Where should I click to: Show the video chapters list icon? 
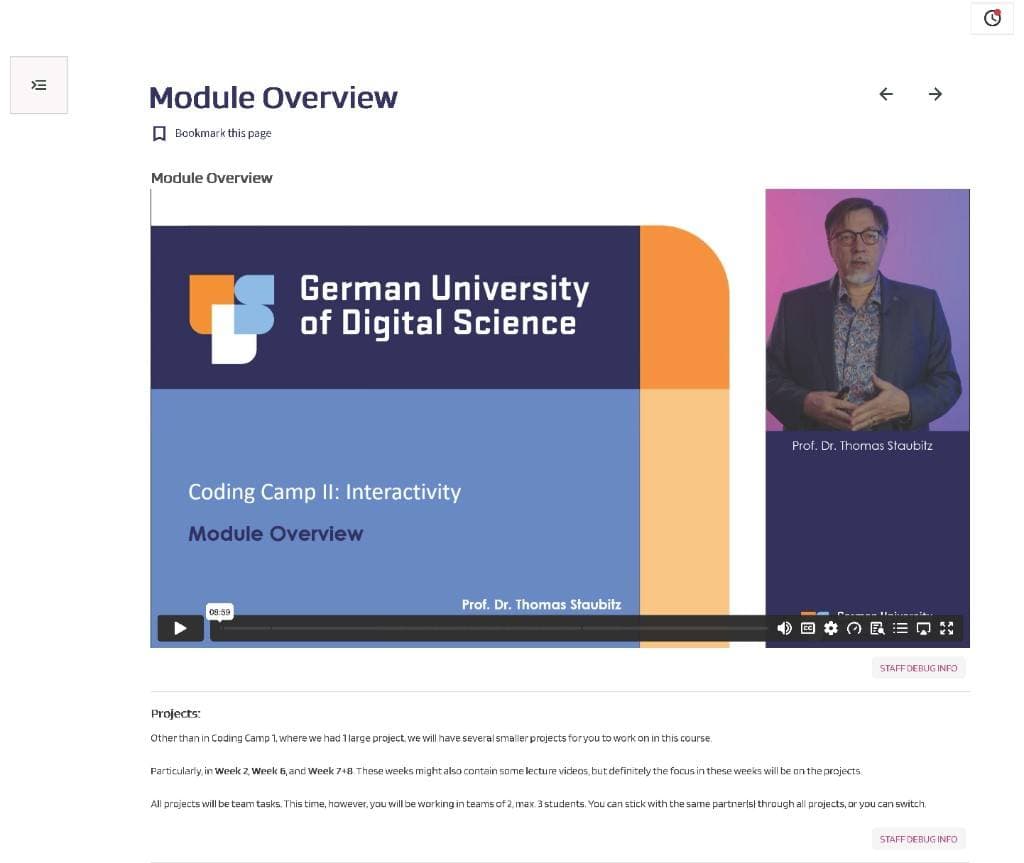click(900, 628)
